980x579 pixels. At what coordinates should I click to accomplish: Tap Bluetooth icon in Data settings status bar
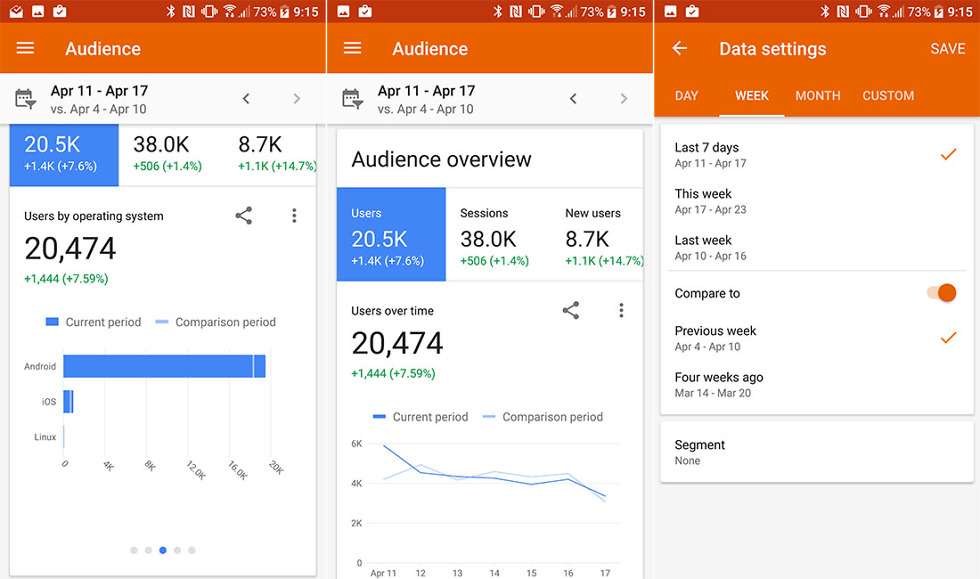click(x=825, y=12)
